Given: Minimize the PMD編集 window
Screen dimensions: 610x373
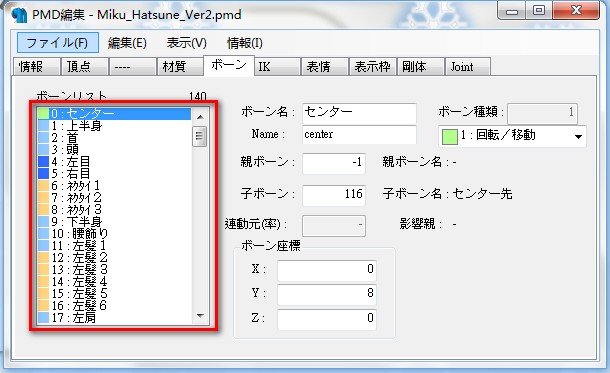Looking at the screenshot, I should 512,11.
